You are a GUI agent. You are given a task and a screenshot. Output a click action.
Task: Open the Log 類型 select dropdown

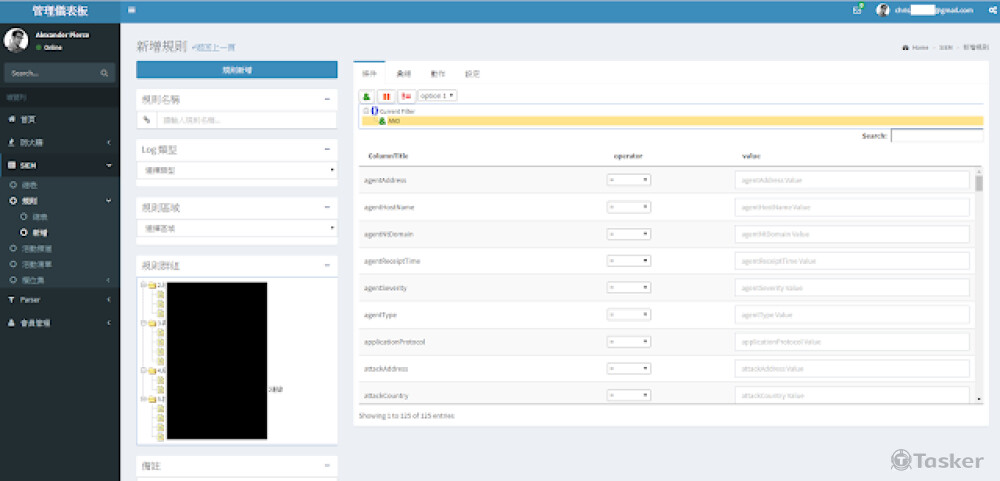(236, 171)
